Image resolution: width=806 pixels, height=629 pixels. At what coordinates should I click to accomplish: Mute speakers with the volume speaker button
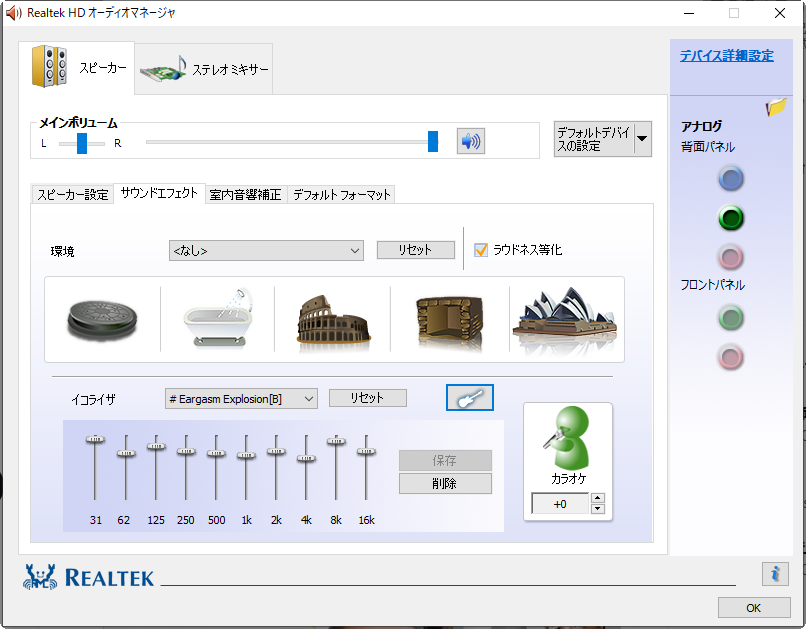(x=470, y=141)
